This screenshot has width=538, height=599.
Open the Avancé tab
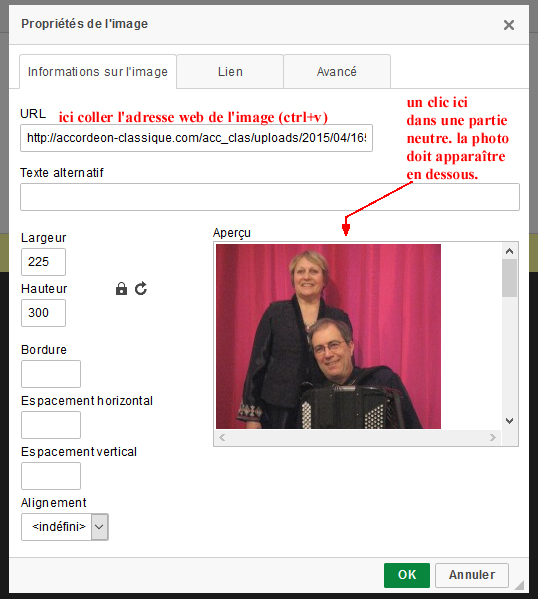pos(337,72)
